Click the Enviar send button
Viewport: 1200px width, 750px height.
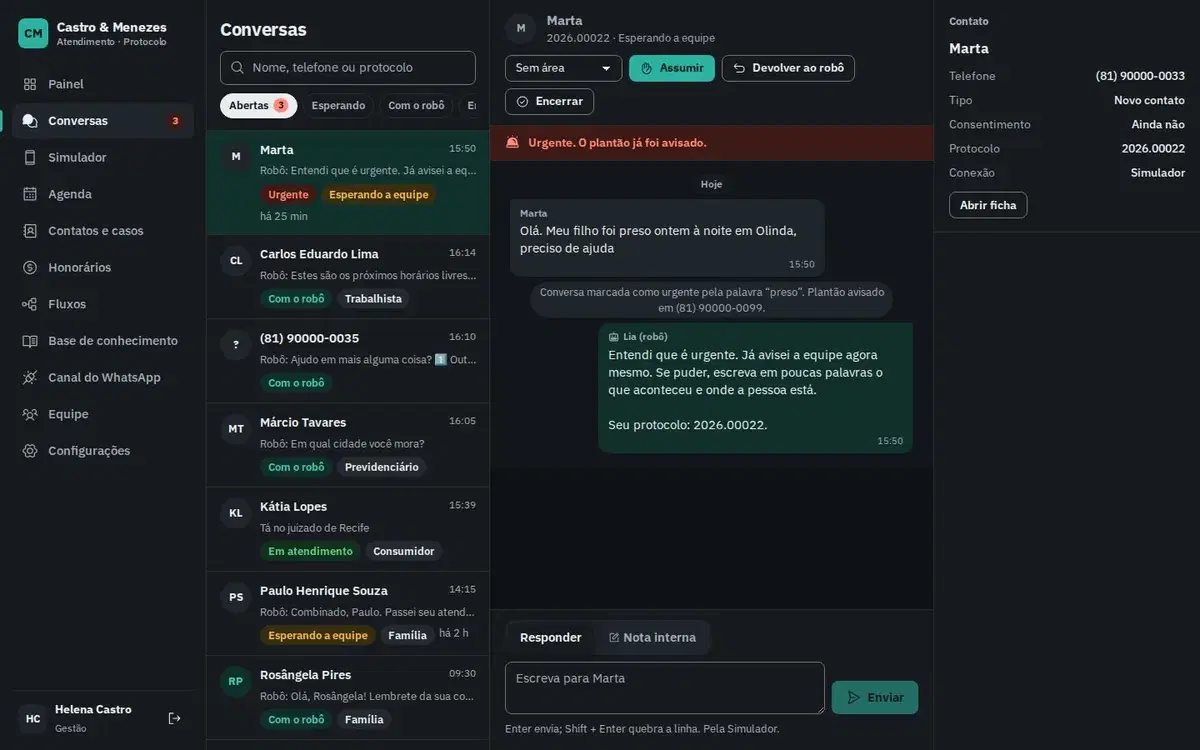tap(875, 698)
